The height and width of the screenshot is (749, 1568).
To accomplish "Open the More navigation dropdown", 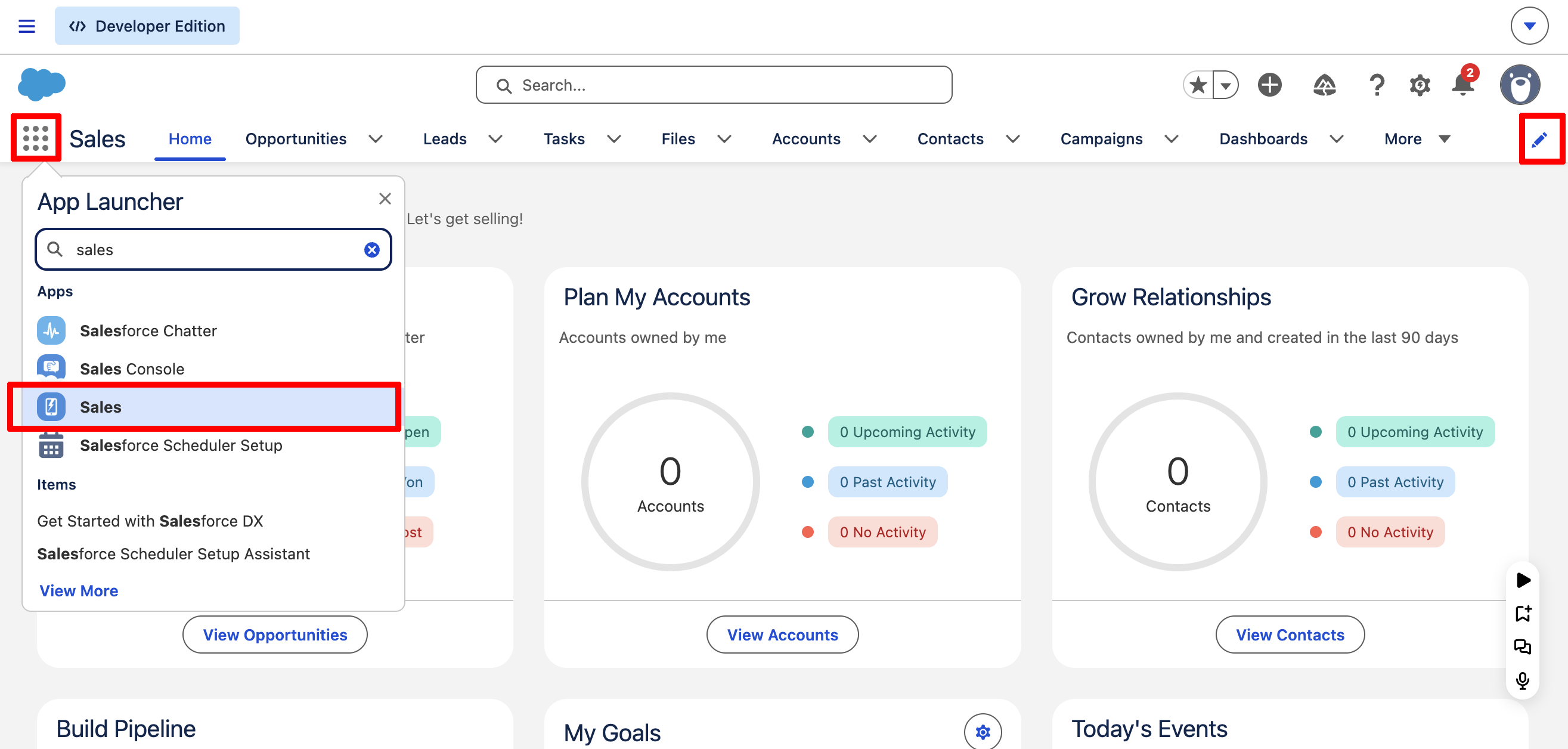I will click(1417, 139).
